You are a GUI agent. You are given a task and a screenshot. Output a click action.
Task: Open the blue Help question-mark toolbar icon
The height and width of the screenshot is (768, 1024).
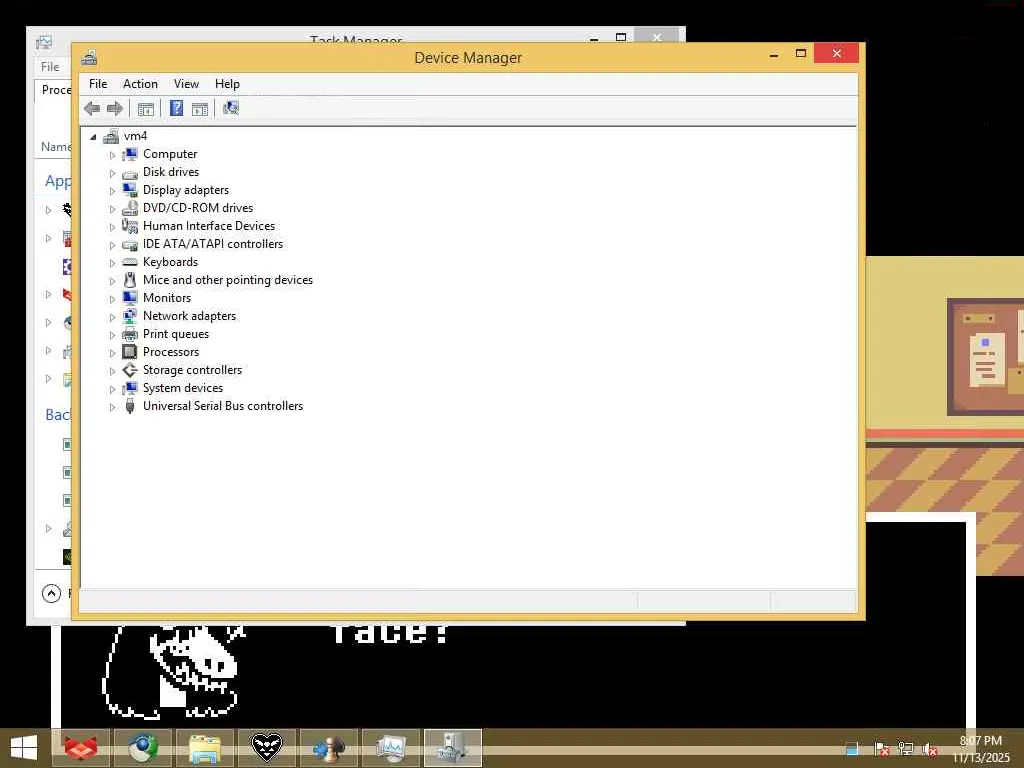(x=176, y=108)
